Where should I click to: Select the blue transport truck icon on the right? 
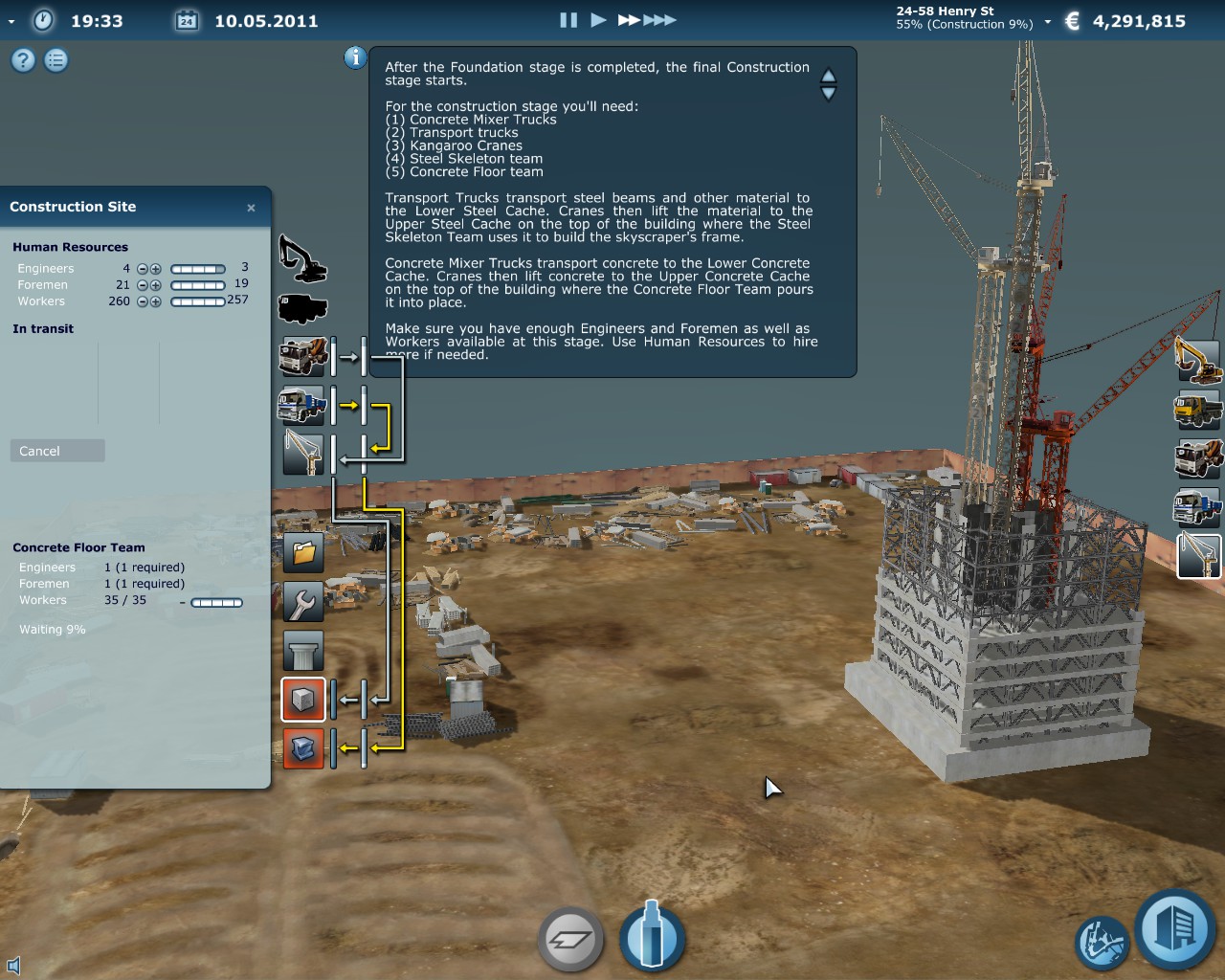[x=1199, y=507]
